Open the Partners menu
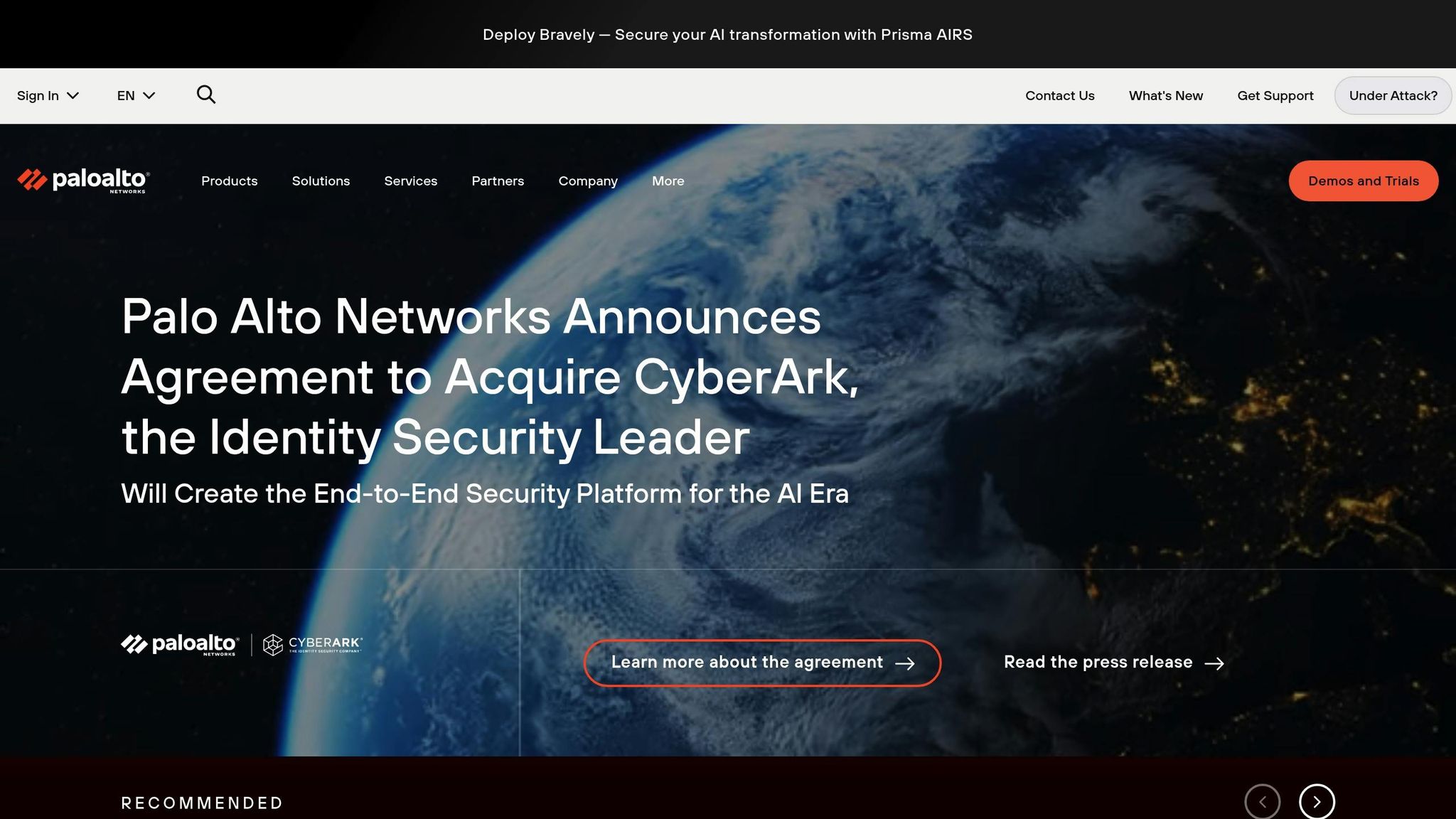The height and width of the screenshot is (819, 1456). click(x=498, y=181)
